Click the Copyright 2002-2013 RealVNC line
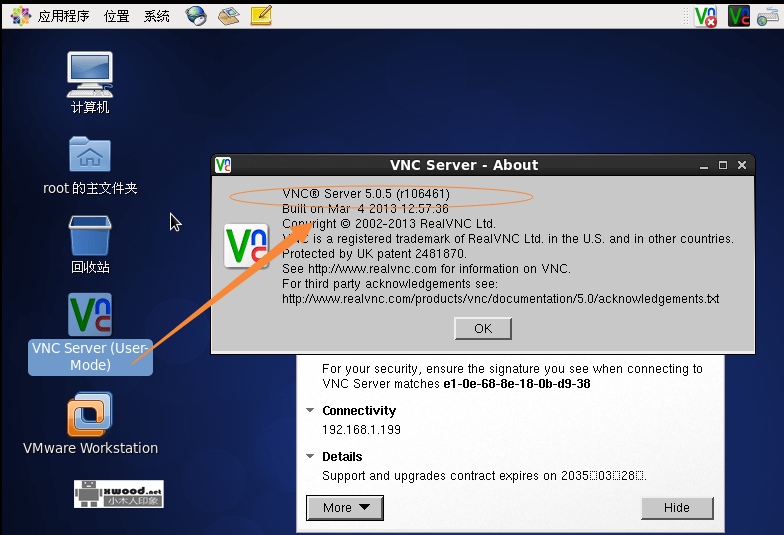The width and height of the screenshot is (784, 535). [389, 224]
